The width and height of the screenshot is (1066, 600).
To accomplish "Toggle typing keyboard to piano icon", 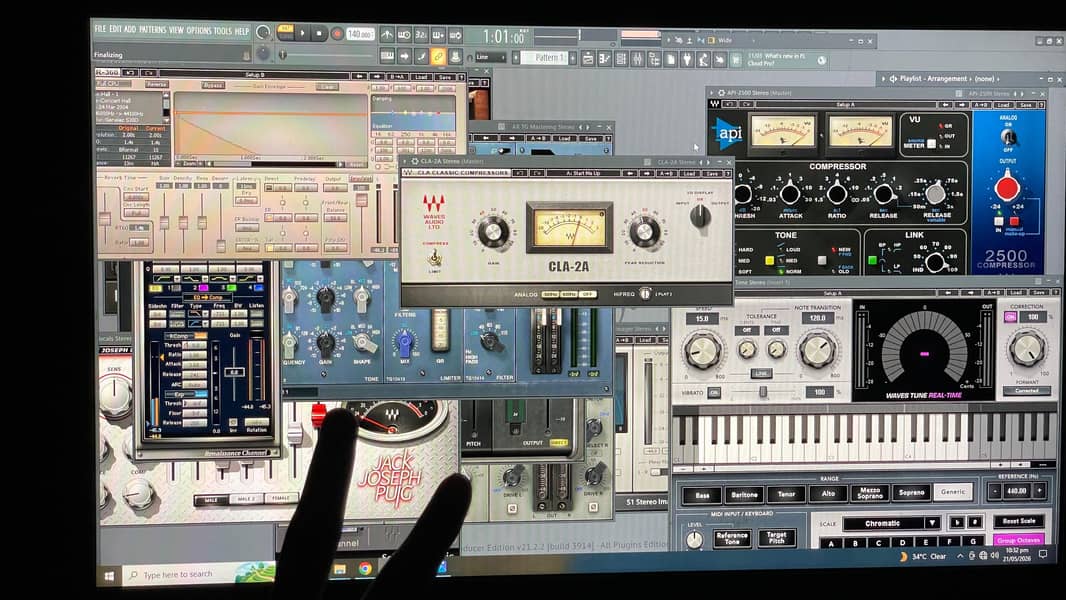I will click(x=388, y=56).
